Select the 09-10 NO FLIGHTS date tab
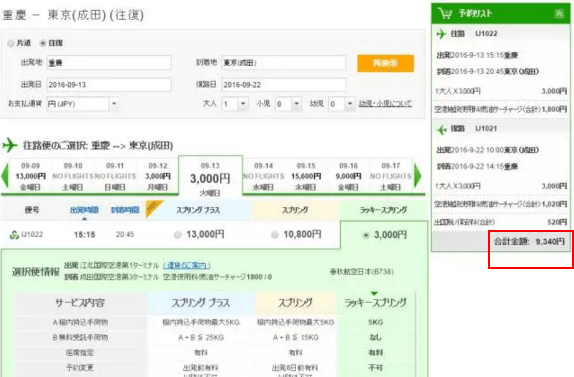The width and height of the screenshot is (574, 377). [x=73, y=176]
